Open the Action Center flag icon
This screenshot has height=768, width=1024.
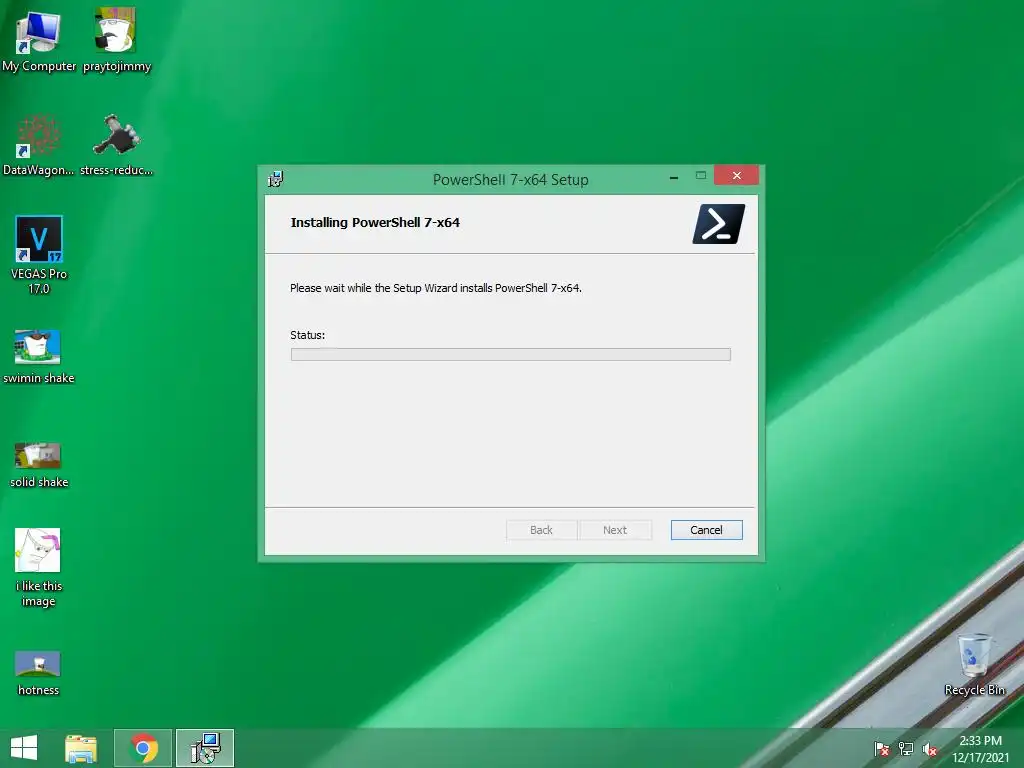coord(881,749)
